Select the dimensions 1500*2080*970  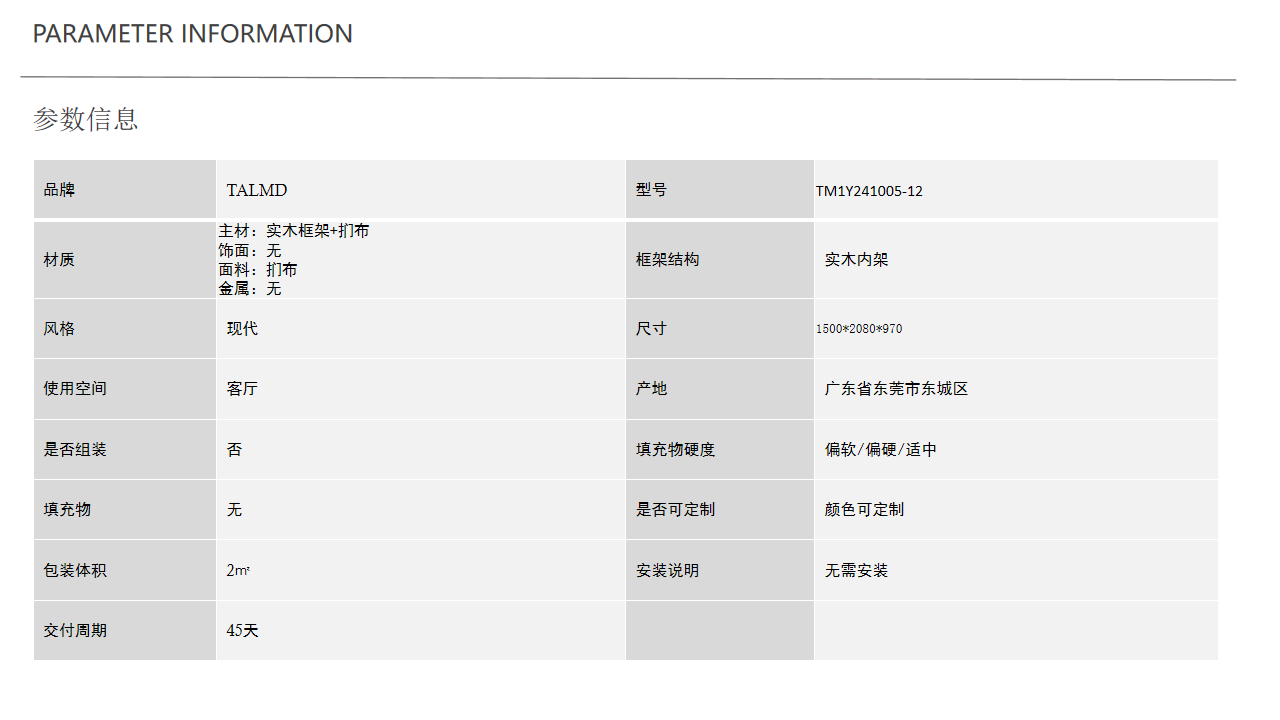[x=859, y=329]
